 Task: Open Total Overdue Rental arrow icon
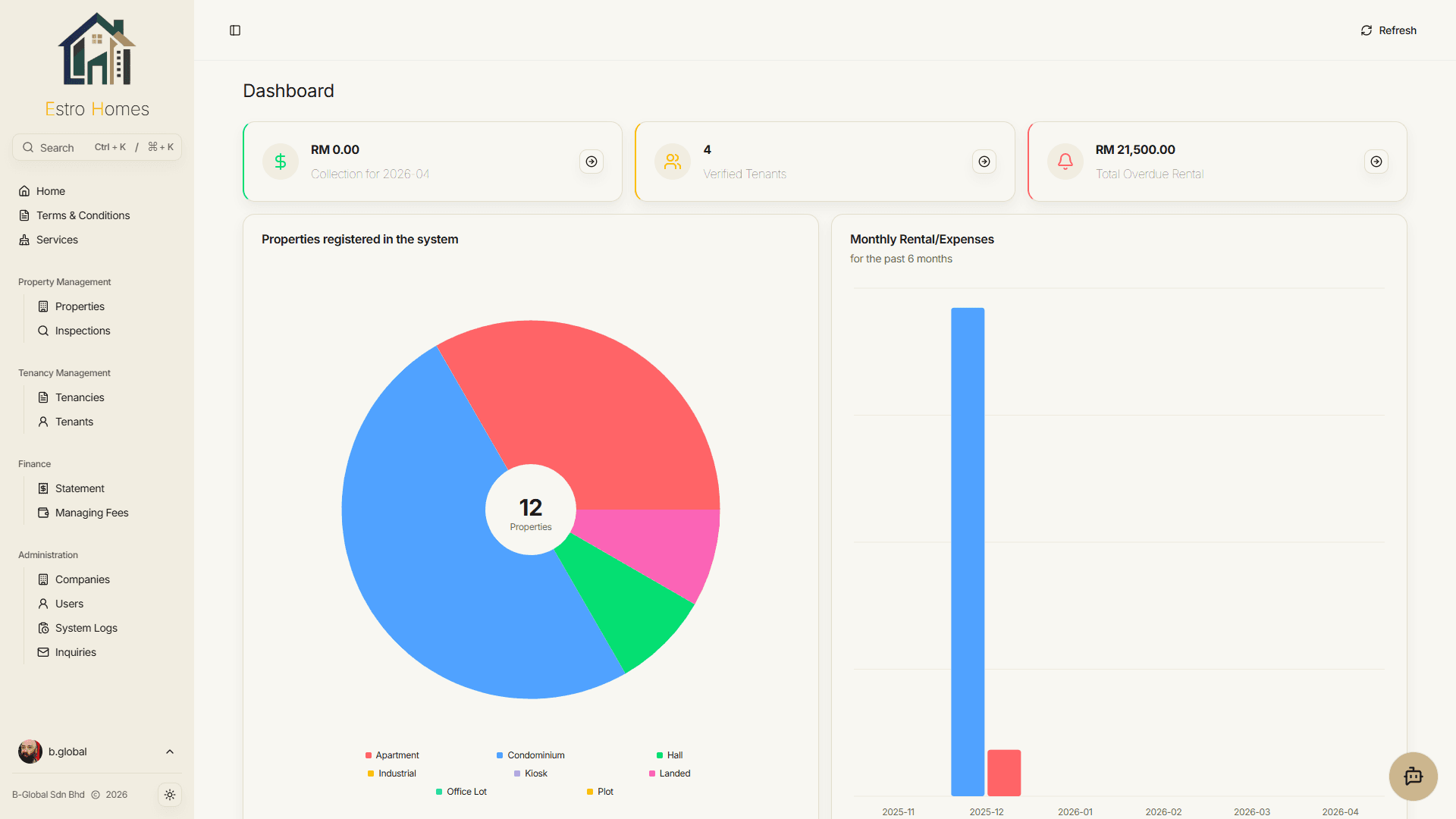coord(1376,162)
